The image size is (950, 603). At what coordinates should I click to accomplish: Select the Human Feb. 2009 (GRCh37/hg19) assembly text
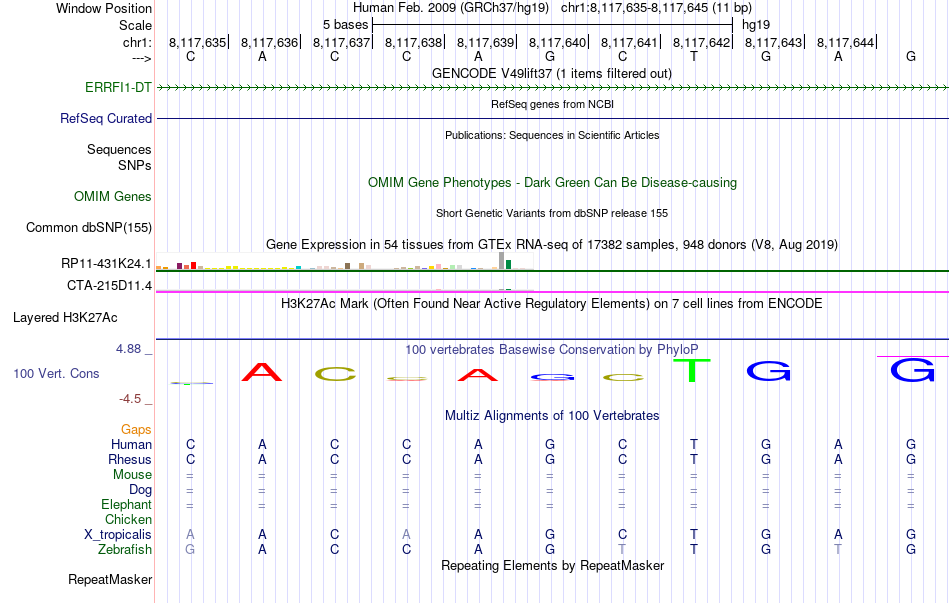click(451, 8)
